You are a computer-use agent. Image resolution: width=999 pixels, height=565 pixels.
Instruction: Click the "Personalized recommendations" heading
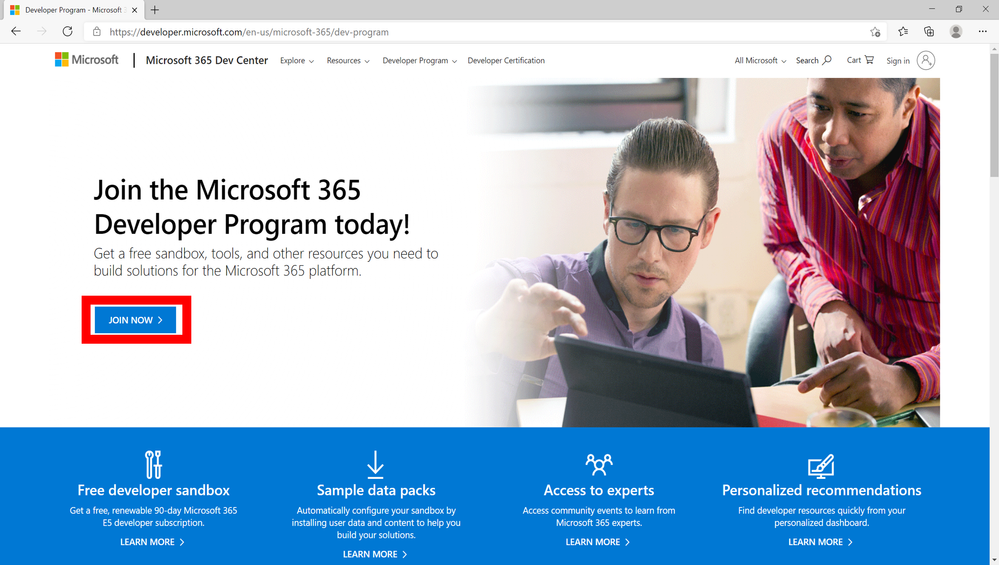[x=821, y=490]
